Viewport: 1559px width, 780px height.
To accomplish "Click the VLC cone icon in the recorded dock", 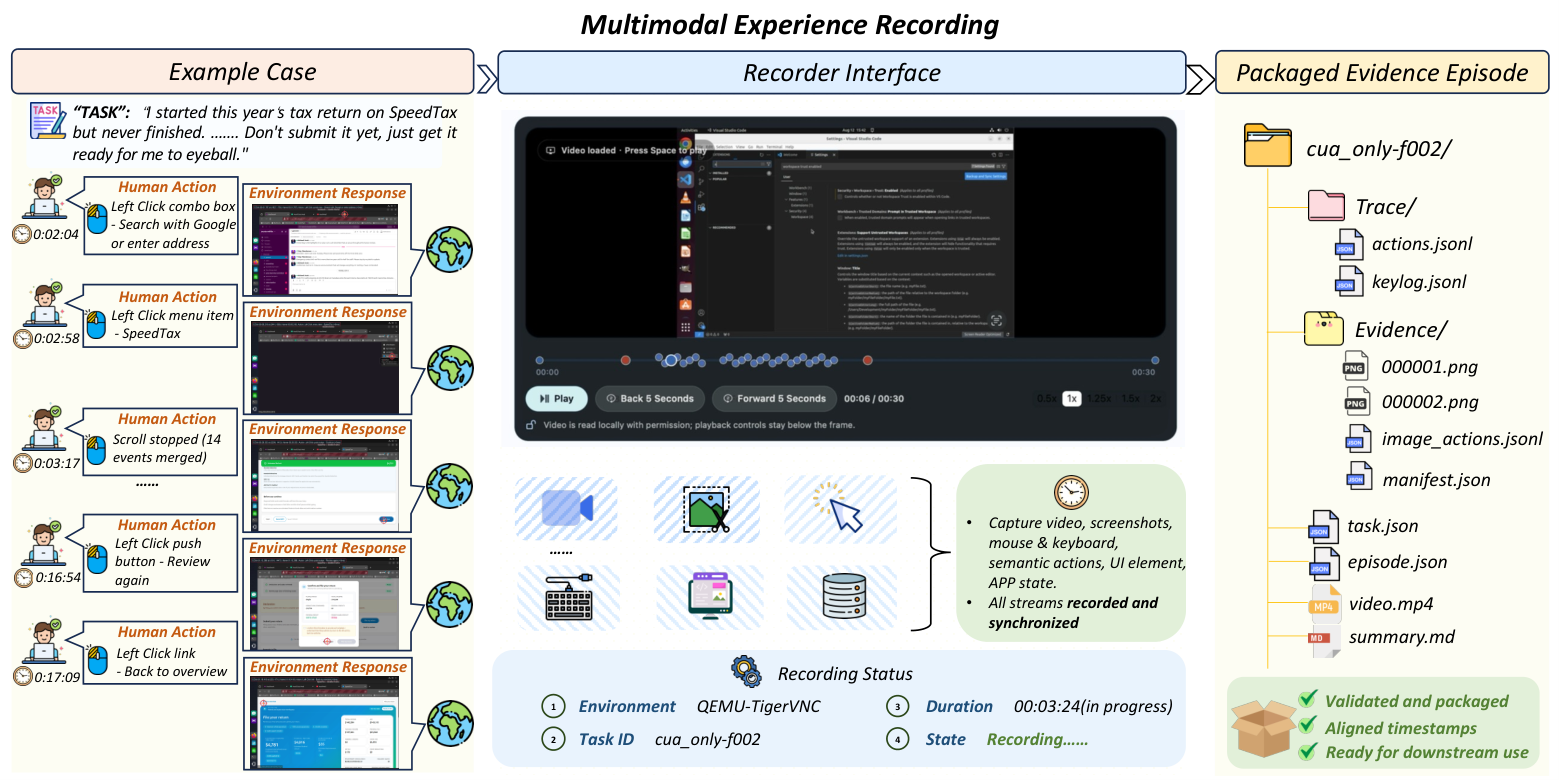I will click(686, 197).
